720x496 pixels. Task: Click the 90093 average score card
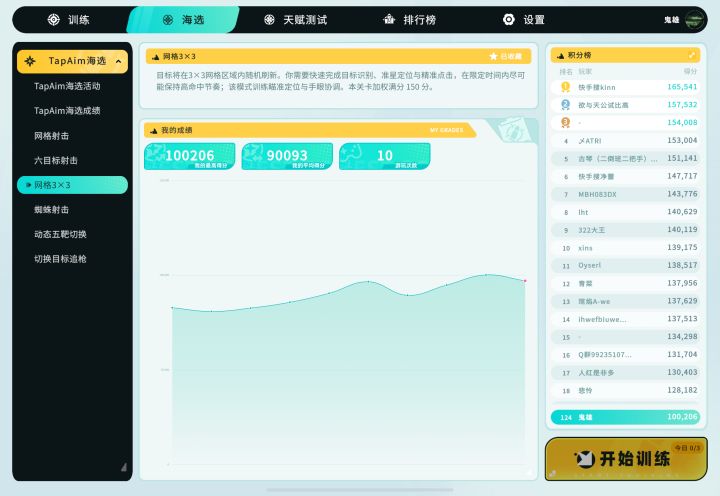point(287,156)
